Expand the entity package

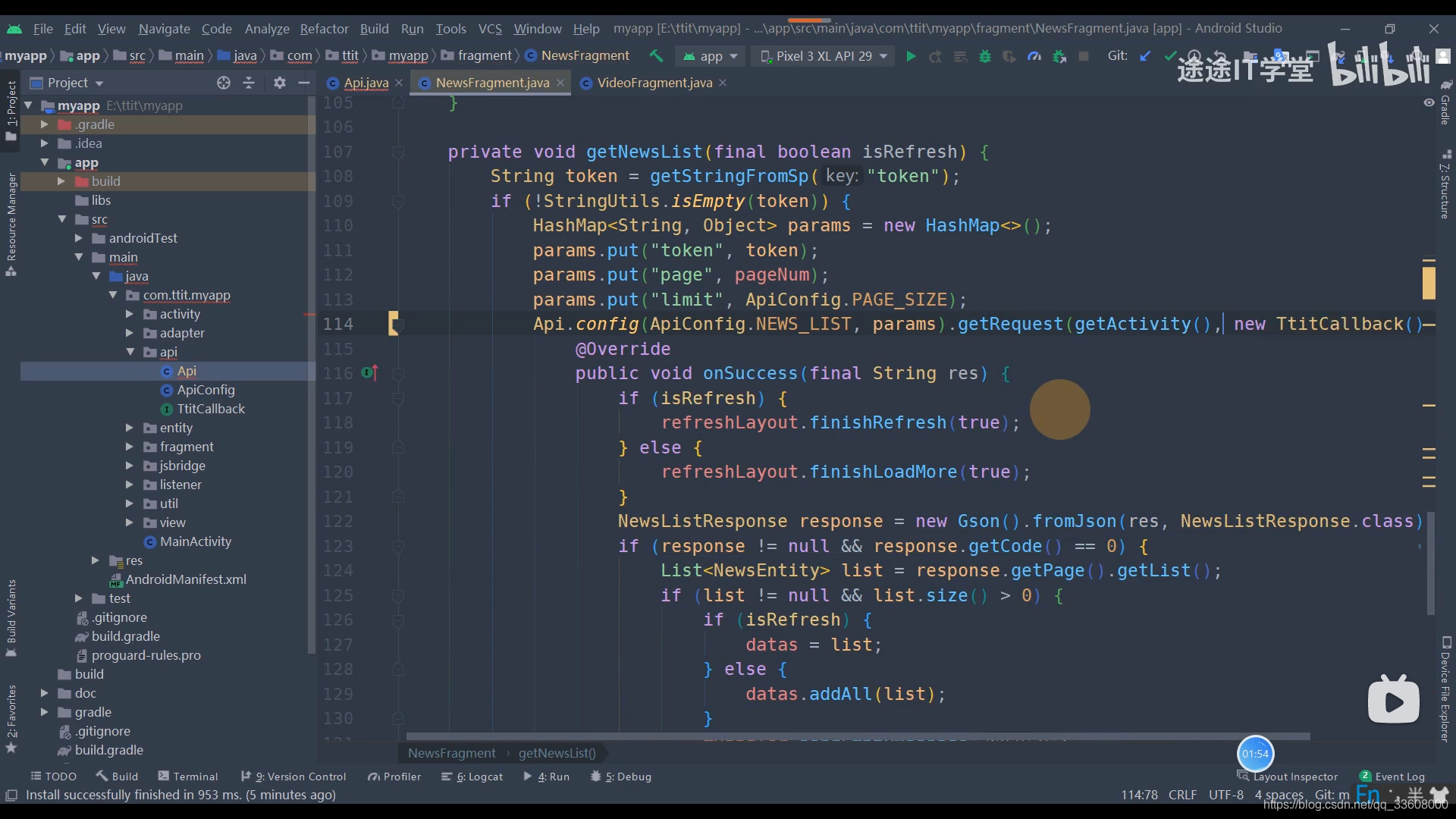pyautogui.click(x=130, y=428)
